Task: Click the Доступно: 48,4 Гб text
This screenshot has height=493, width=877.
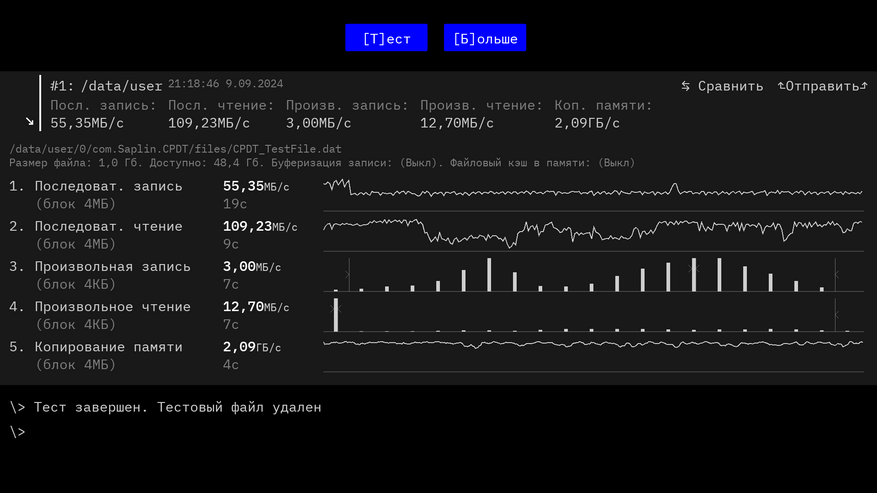Action: [206, 163]
